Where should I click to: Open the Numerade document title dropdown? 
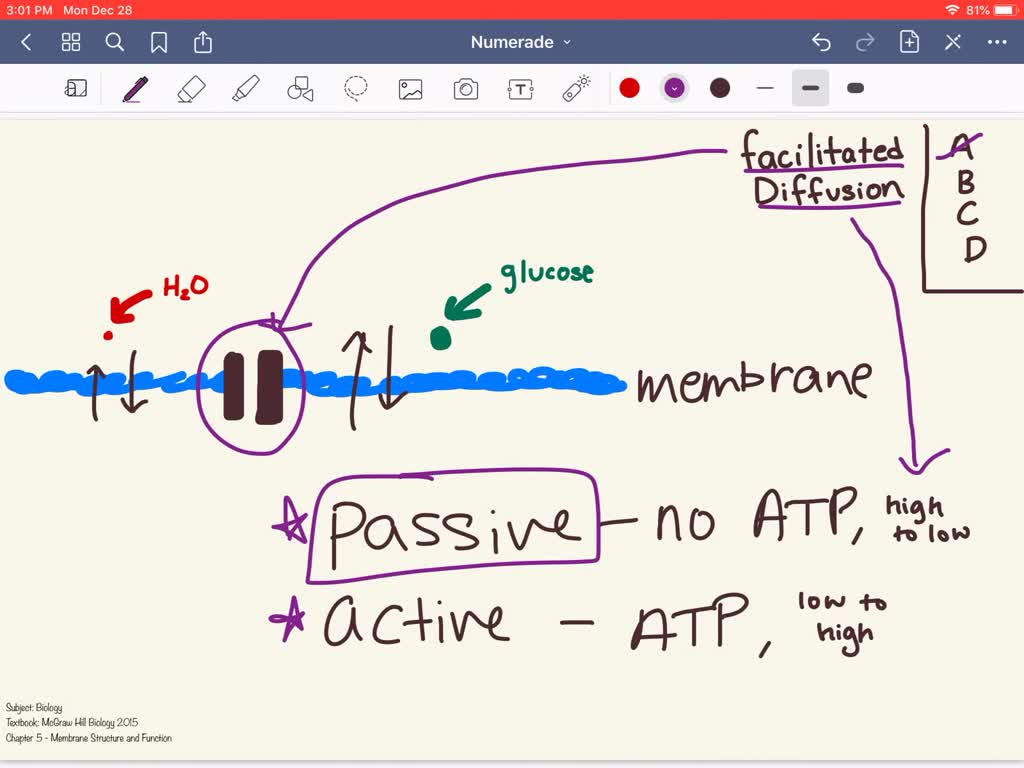(520, 42)
